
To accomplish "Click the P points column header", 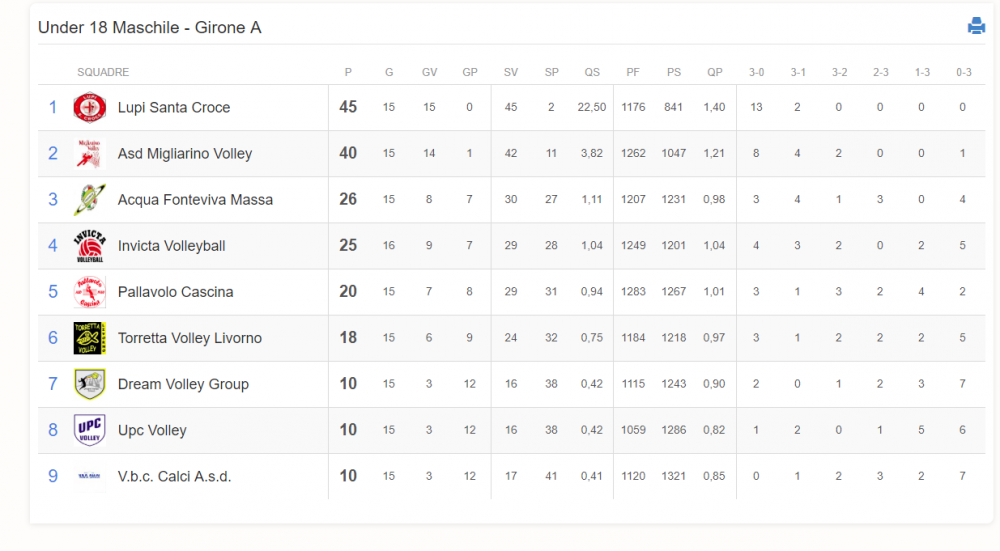I will pos(348,72).
